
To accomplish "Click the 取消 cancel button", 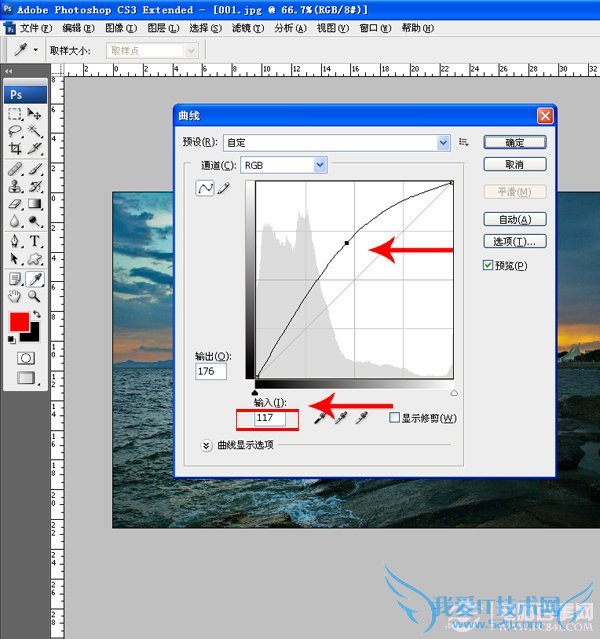I will pos(515,164).
